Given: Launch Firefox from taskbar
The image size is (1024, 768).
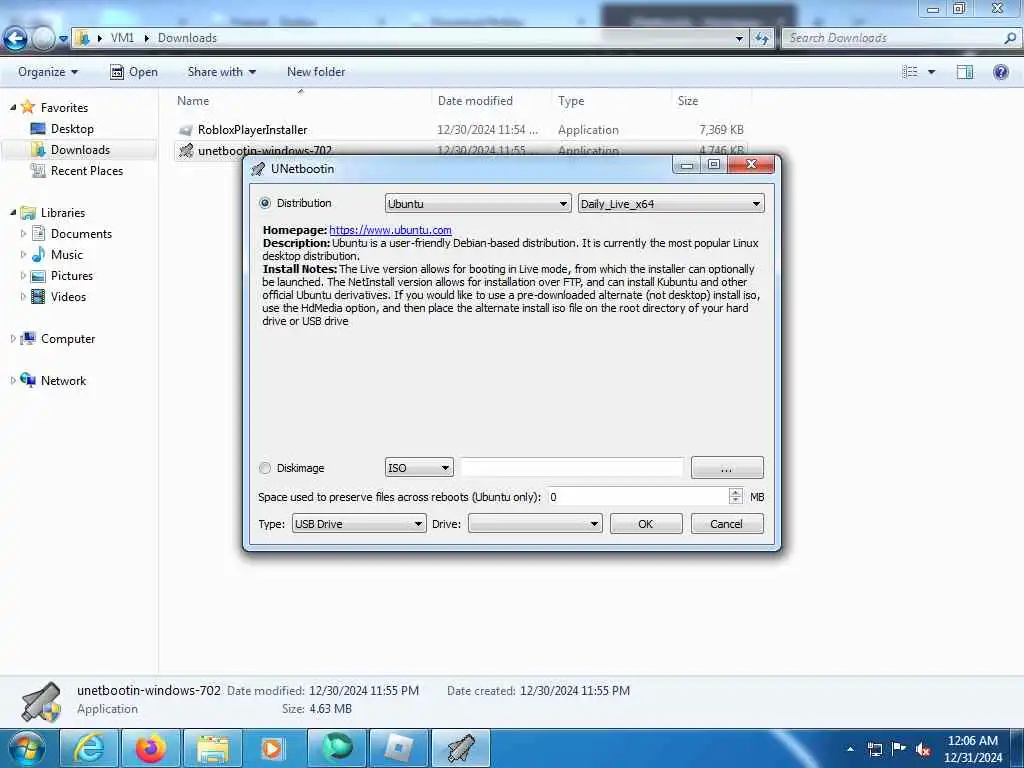Looking at the screenshot, I should [x=151, y=748].
